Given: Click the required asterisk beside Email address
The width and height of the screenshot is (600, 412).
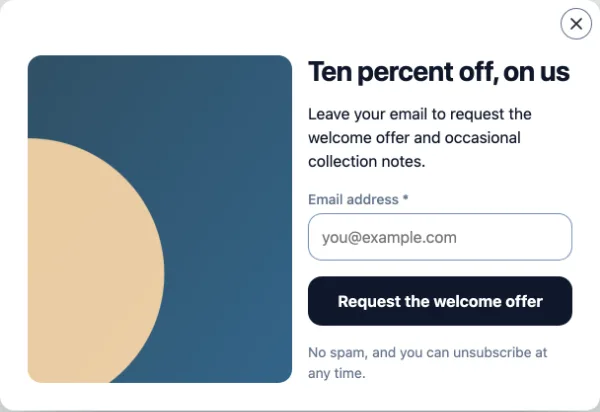Looking at the screenshot, I should coord(405,198).
